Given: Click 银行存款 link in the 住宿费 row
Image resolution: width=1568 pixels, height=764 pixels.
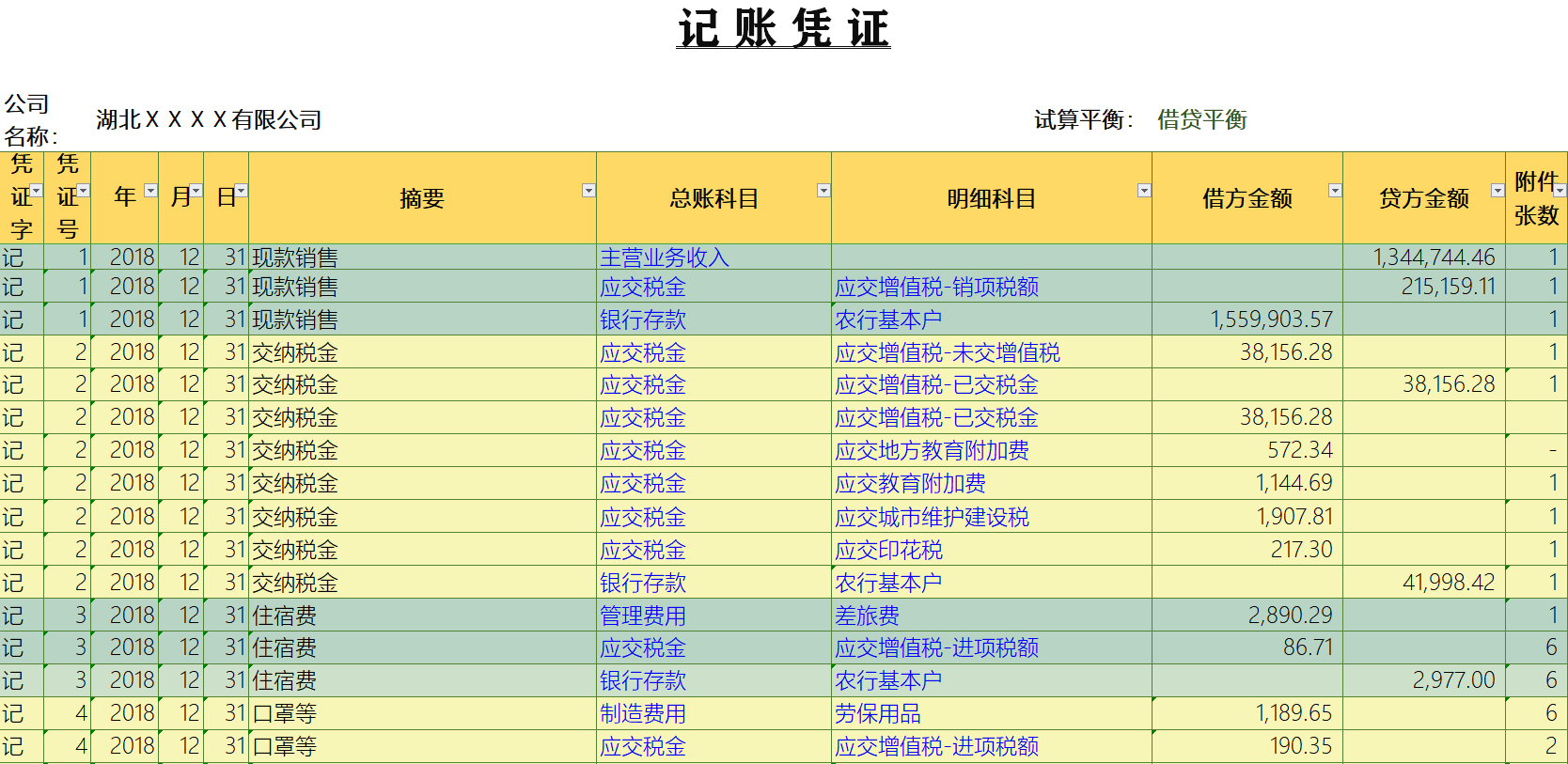Looking at the screenshot, I should (x=643, y=680).
